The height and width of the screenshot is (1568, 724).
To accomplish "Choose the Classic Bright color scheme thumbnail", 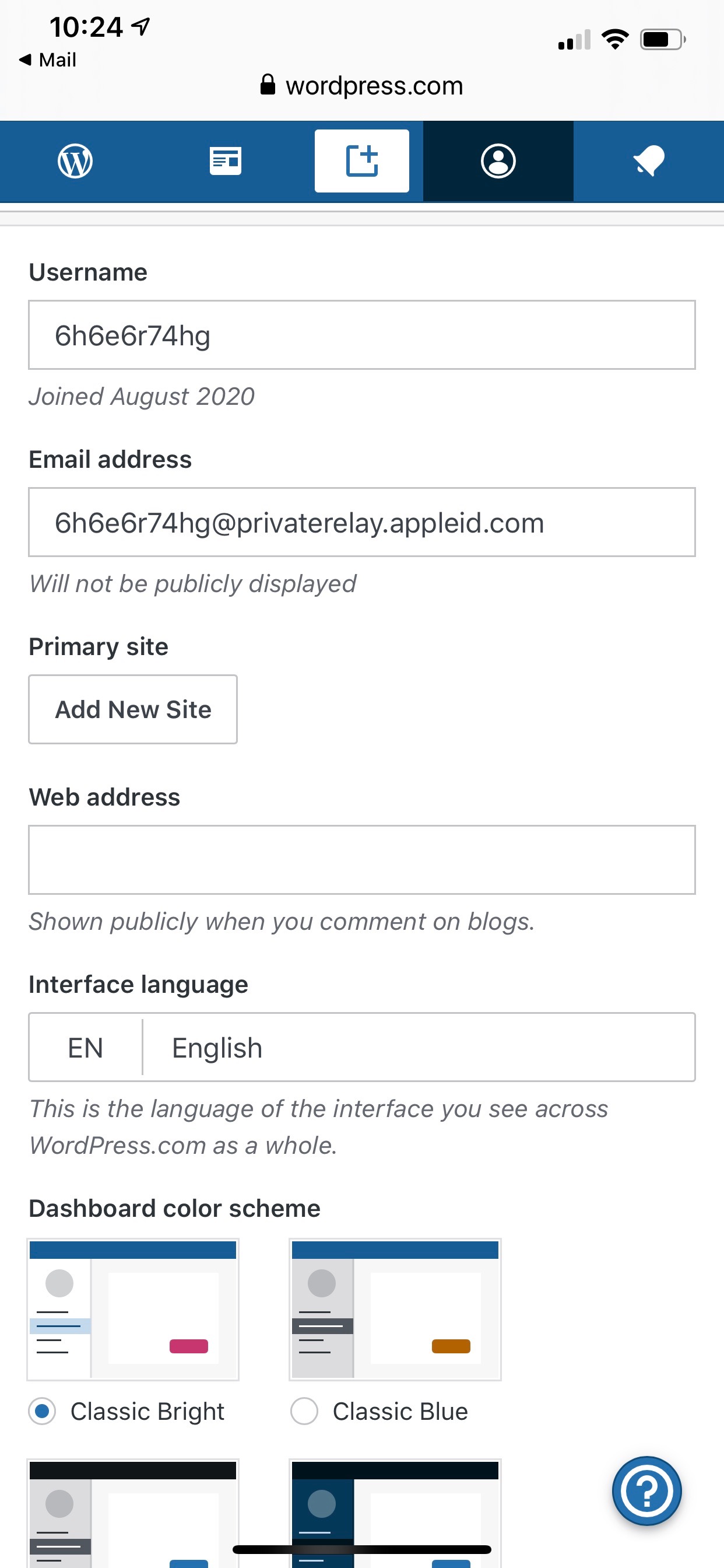I will [133, 1310].
